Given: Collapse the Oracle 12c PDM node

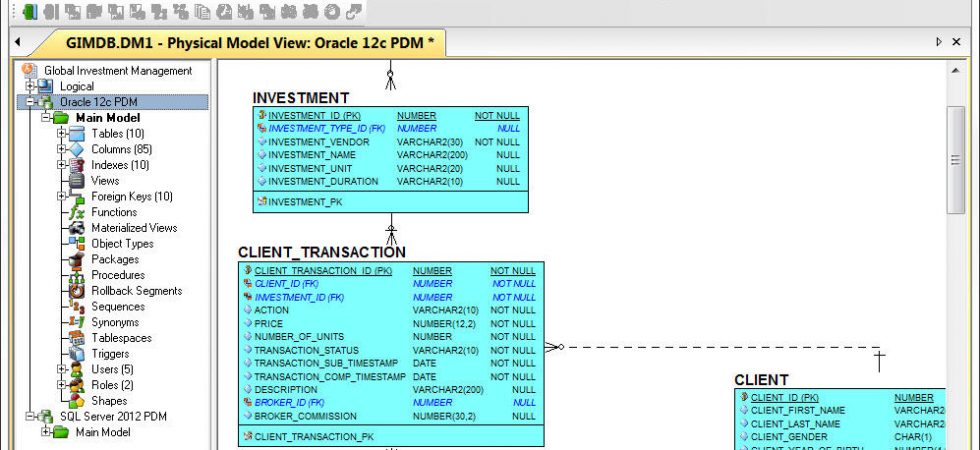Looking at the screenshot, I should pos(30,102).
